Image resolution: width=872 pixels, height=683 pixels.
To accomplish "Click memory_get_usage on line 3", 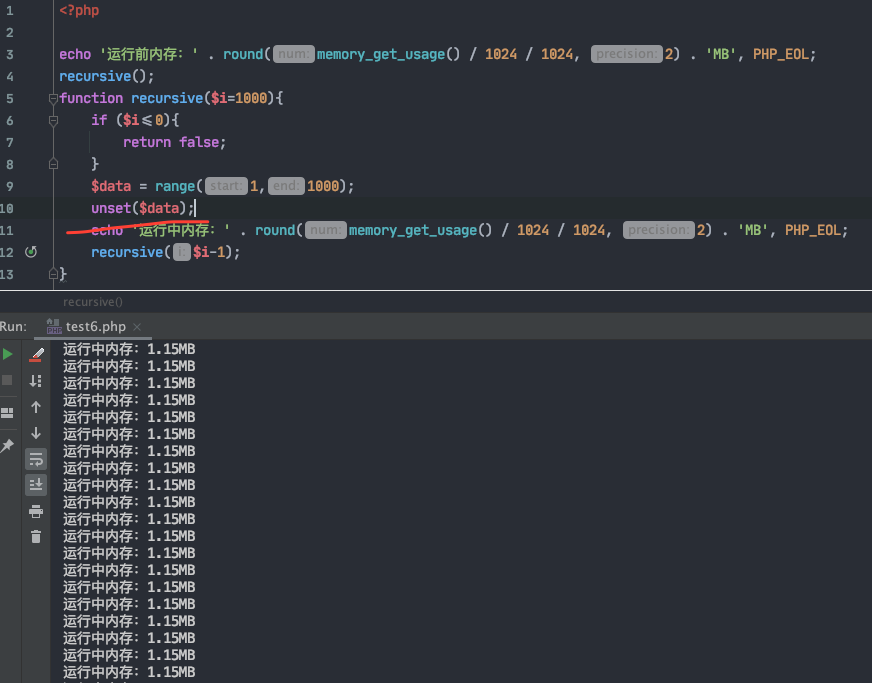I will tap(381, 55).
